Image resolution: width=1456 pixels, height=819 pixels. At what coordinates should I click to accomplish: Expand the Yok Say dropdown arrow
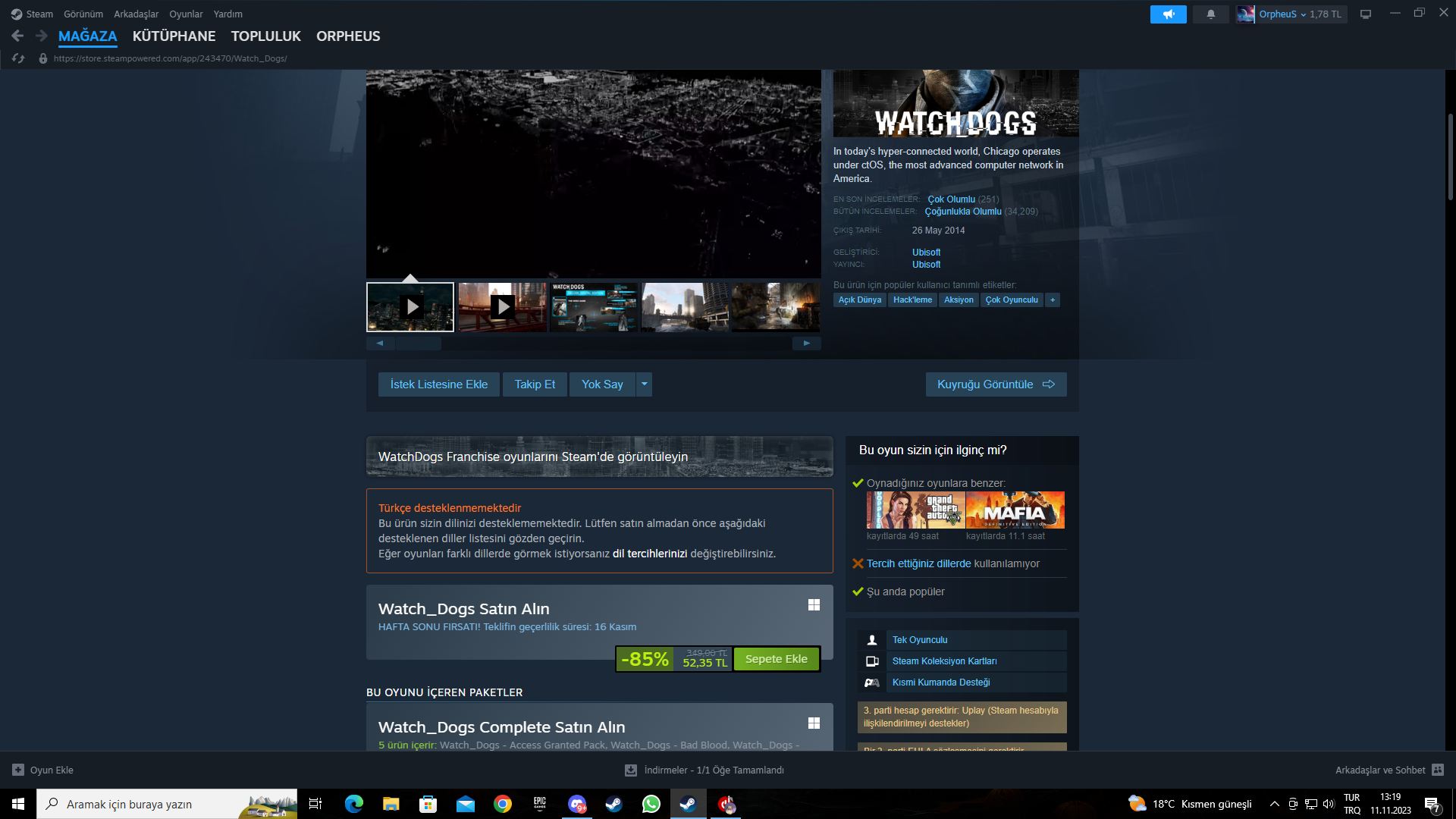pos(644,384)
